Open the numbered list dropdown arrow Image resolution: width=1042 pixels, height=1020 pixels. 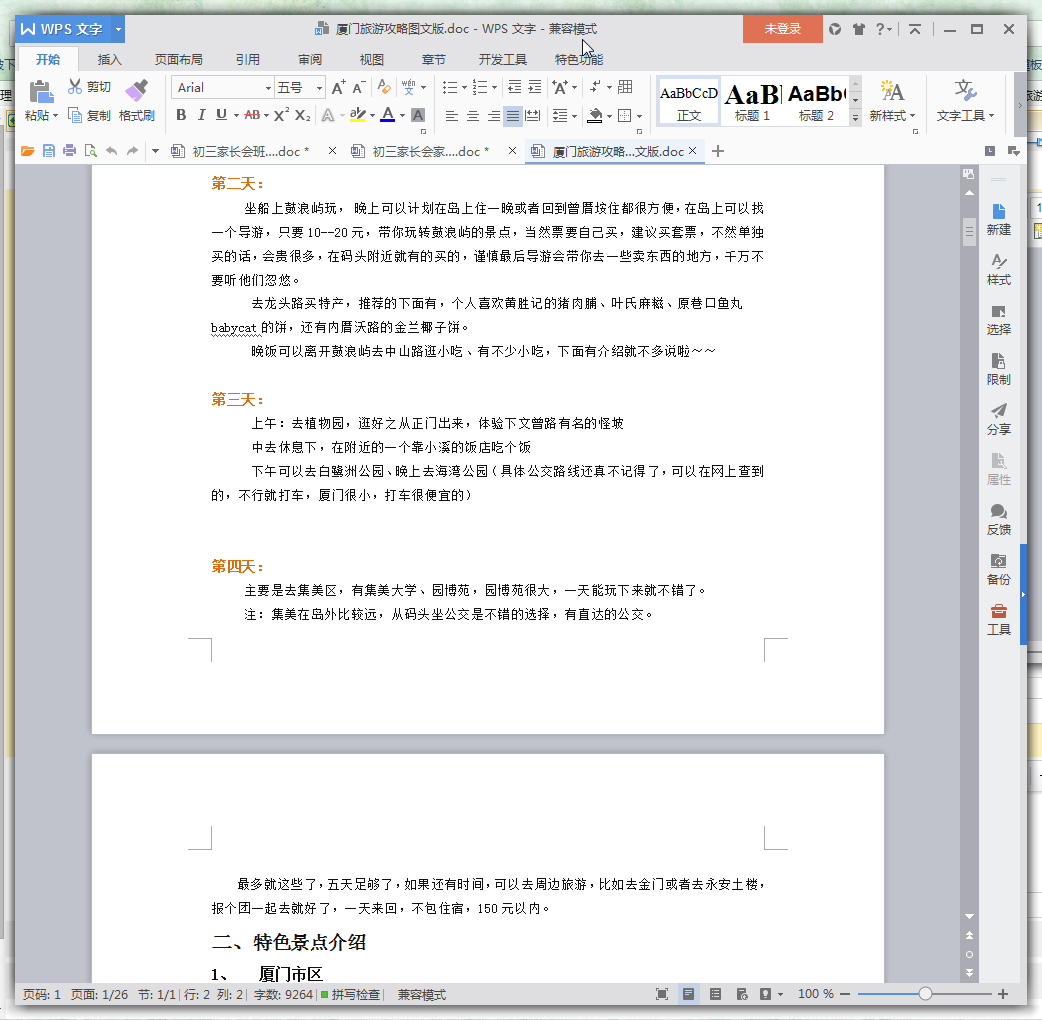tap(494, 87)
